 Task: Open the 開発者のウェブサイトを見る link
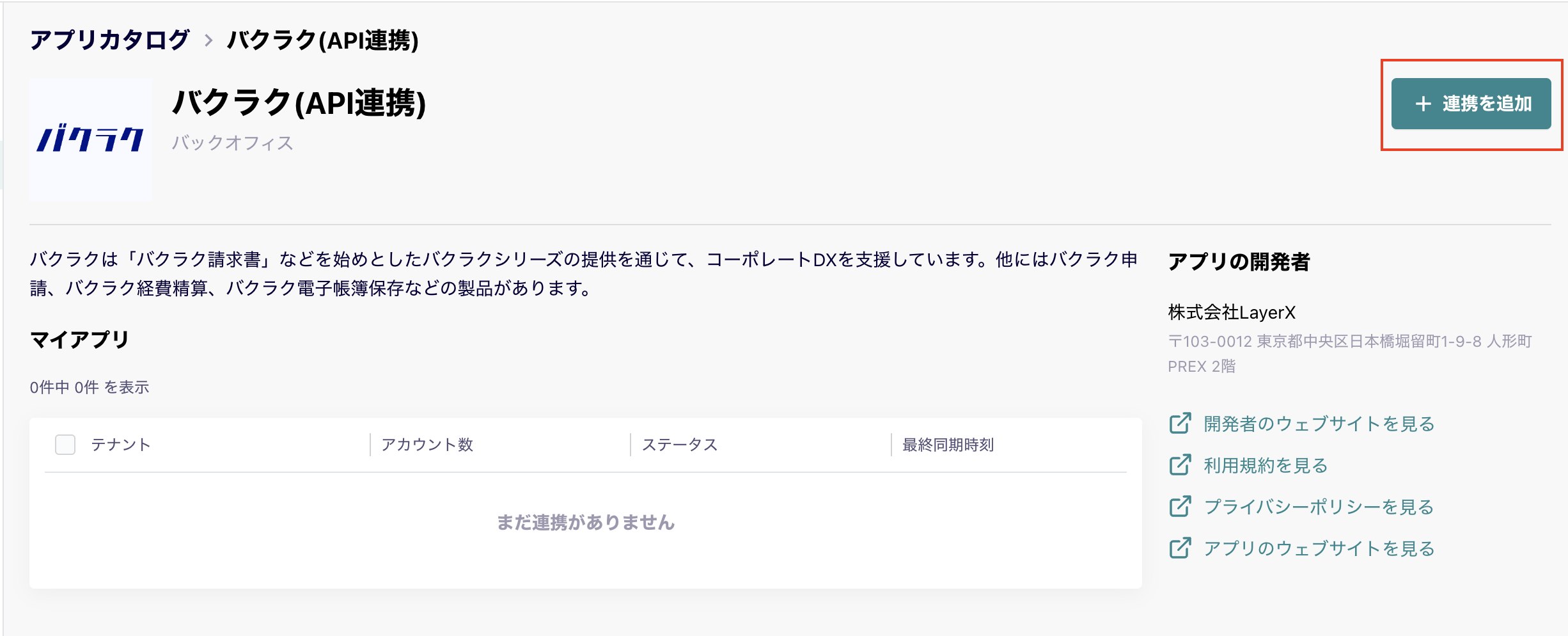pyautogui.click(x=1317, y=423)
